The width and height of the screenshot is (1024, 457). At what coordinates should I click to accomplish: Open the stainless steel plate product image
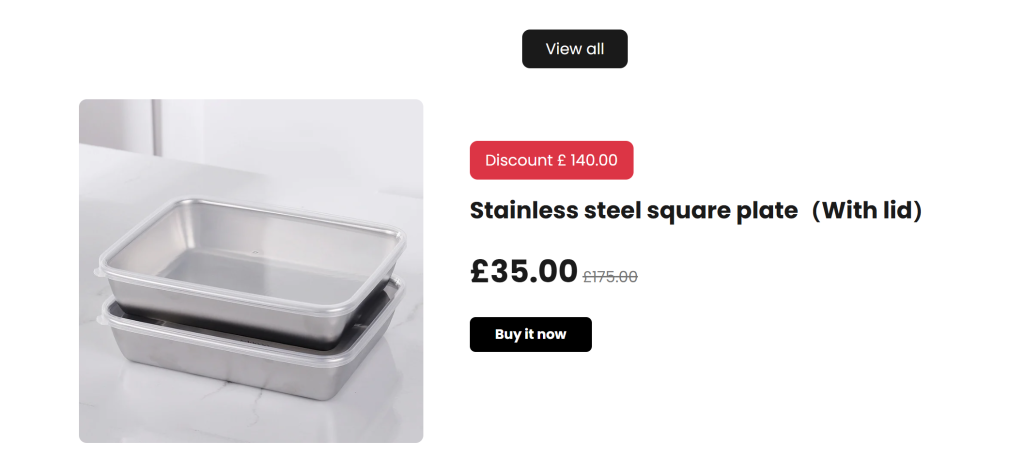point(251,271)
